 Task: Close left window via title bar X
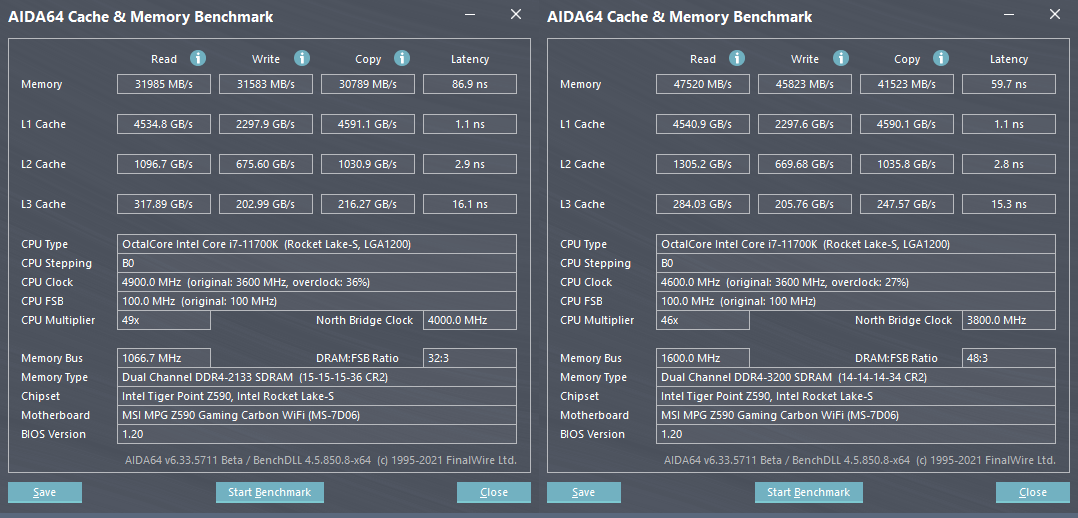(x=516, y=14)
